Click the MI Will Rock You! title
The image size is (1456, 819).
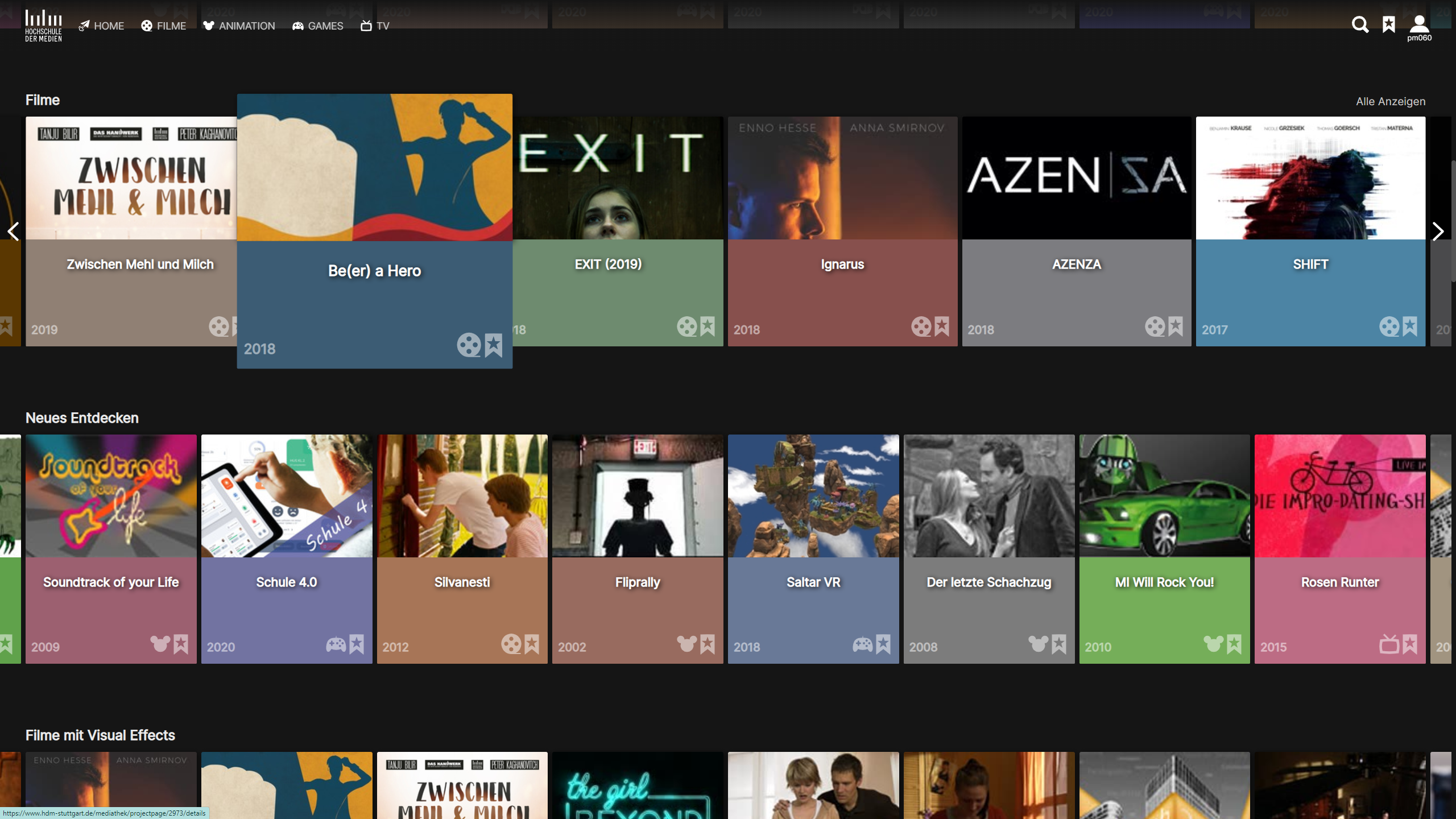(x=1164, y=582)
